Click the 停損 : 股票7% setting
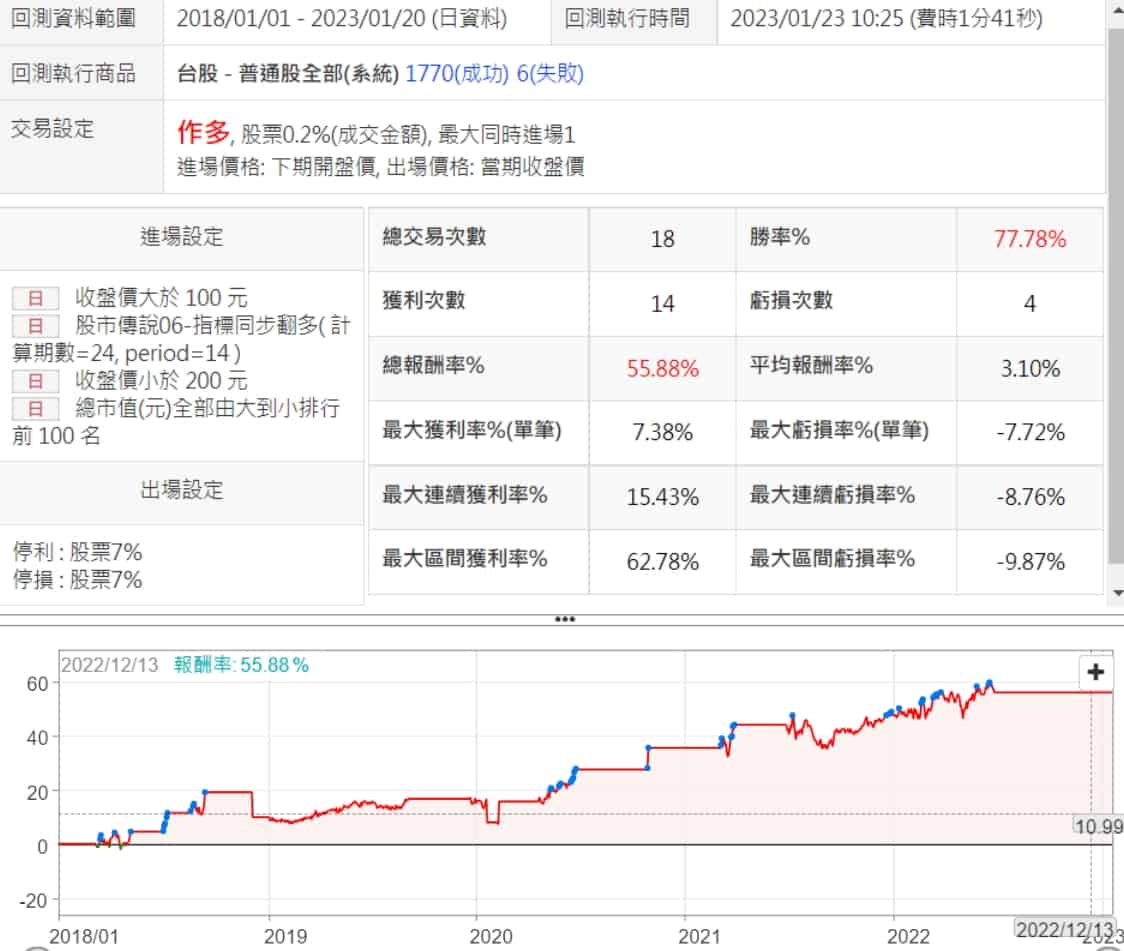The height and width of the screenshot is (951, 1124). click(x=77, y=580)
